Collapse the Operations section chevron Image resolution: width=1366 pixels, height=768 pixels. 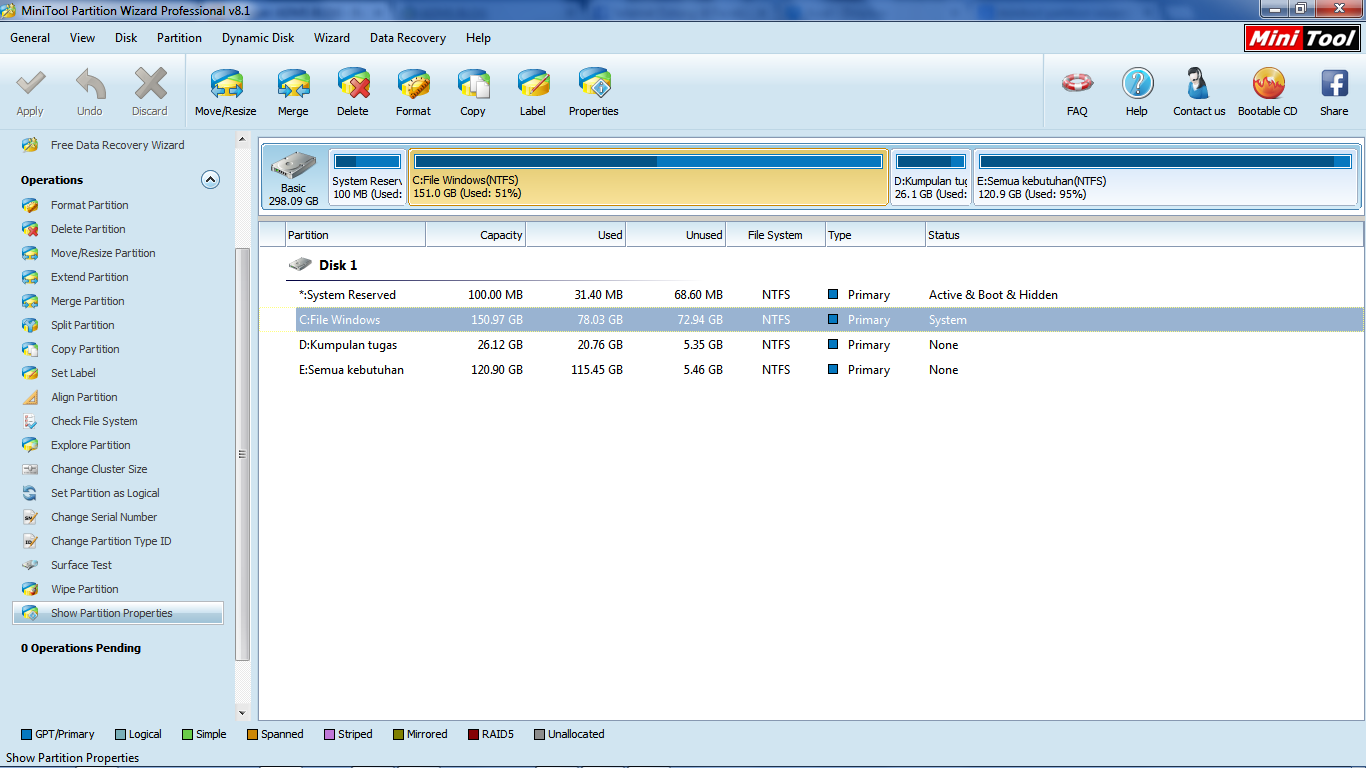click(x=210, y=180)
